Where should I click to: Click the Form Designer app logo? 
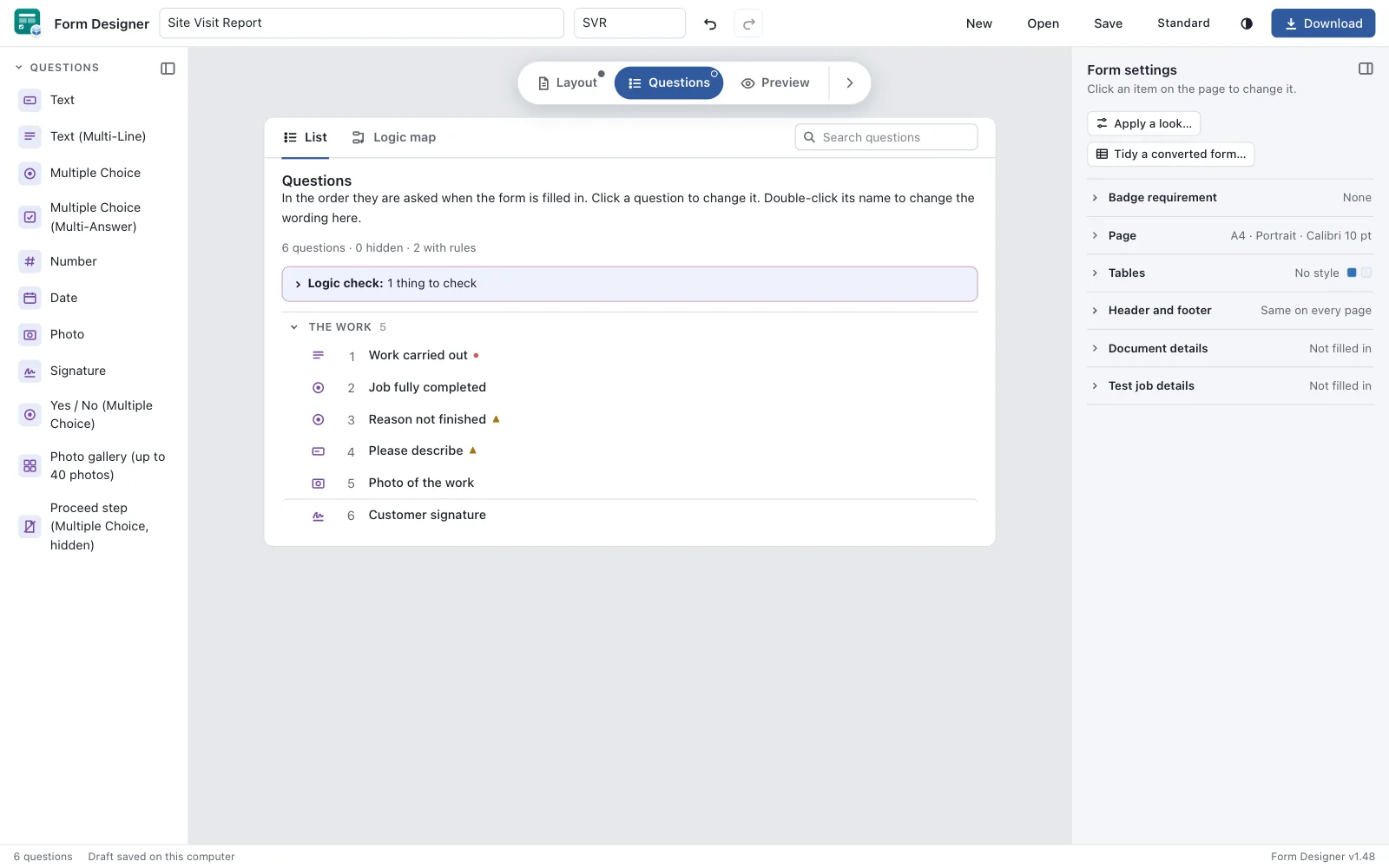pos(28,23)
